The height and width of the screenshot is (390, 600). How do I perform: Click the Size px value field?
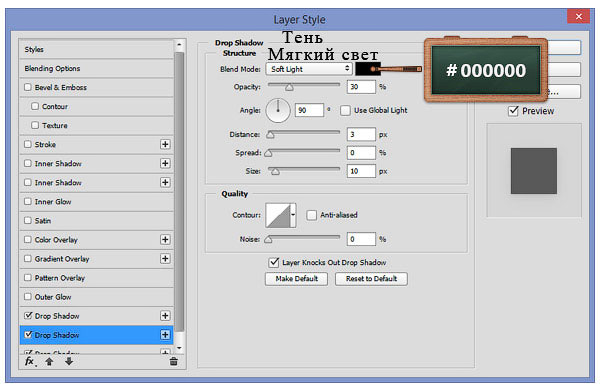pos(361,171)
